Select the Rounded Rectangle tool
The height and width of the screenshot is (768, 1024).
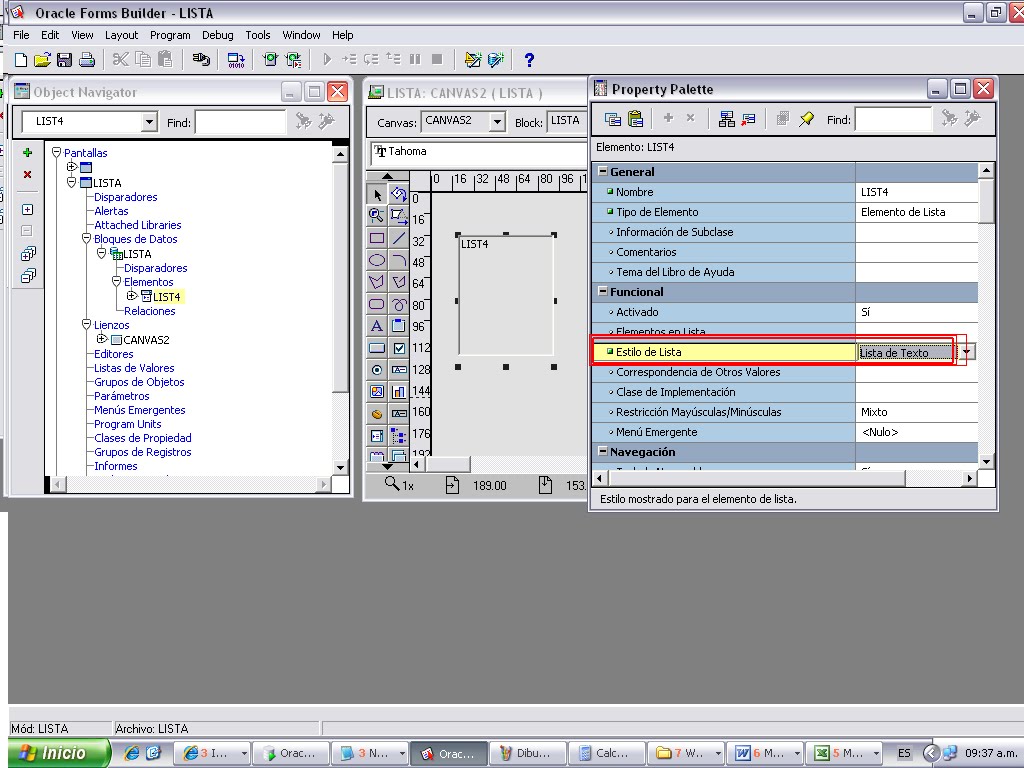point(377,304)
